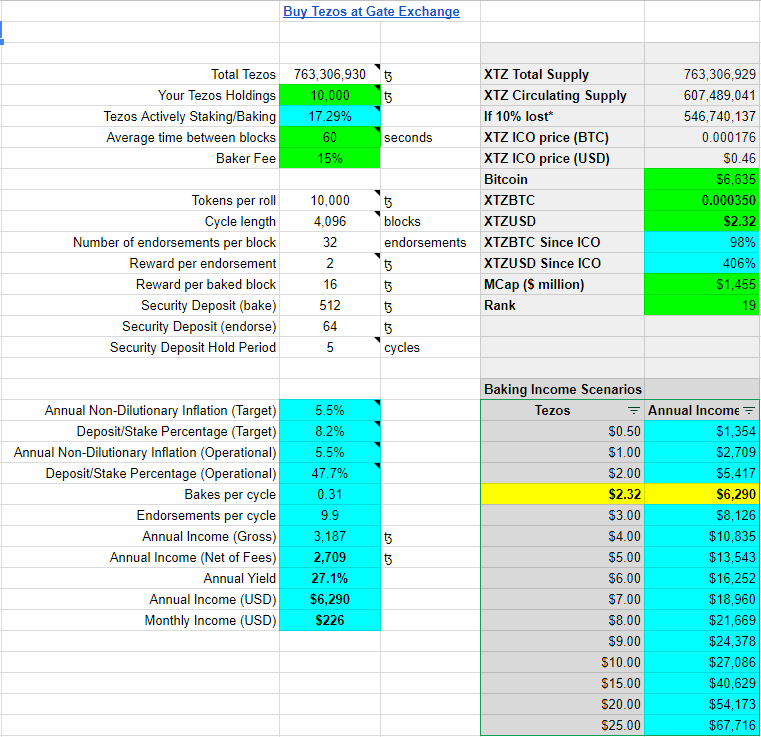This screenshot has width=761, height=737.
Task: Click the Annual Yield 27.1% cell
Action: tap(330, 578)
